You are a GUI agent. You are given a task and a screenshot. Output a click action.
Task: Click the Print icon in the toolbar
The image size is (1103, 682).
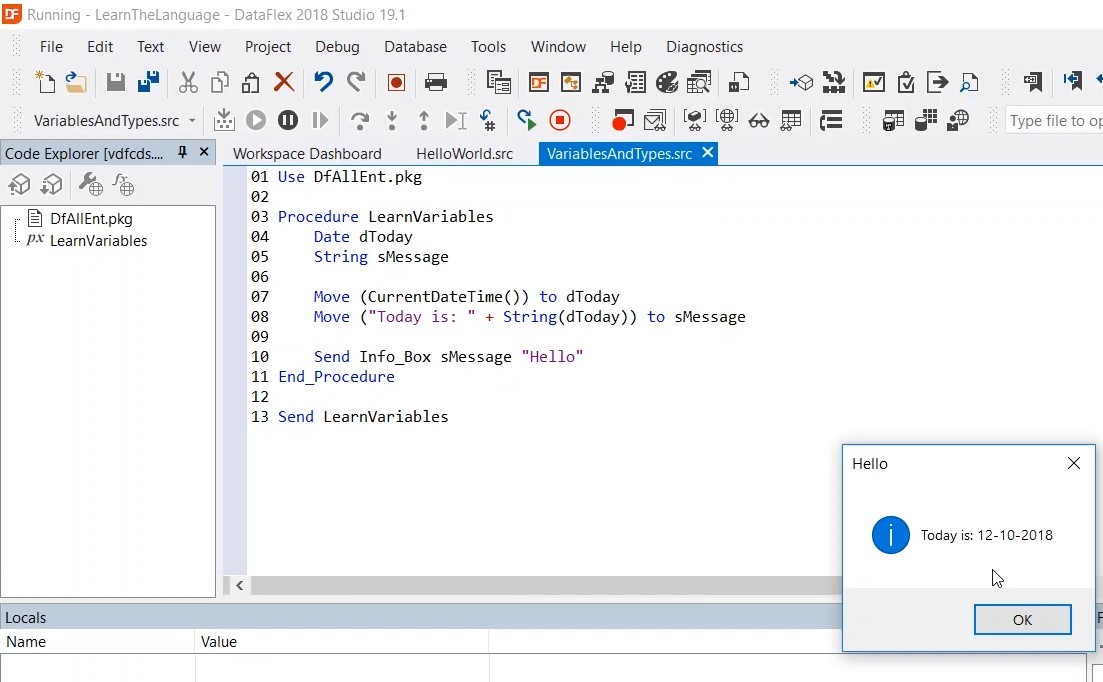[x=436, y=82]
